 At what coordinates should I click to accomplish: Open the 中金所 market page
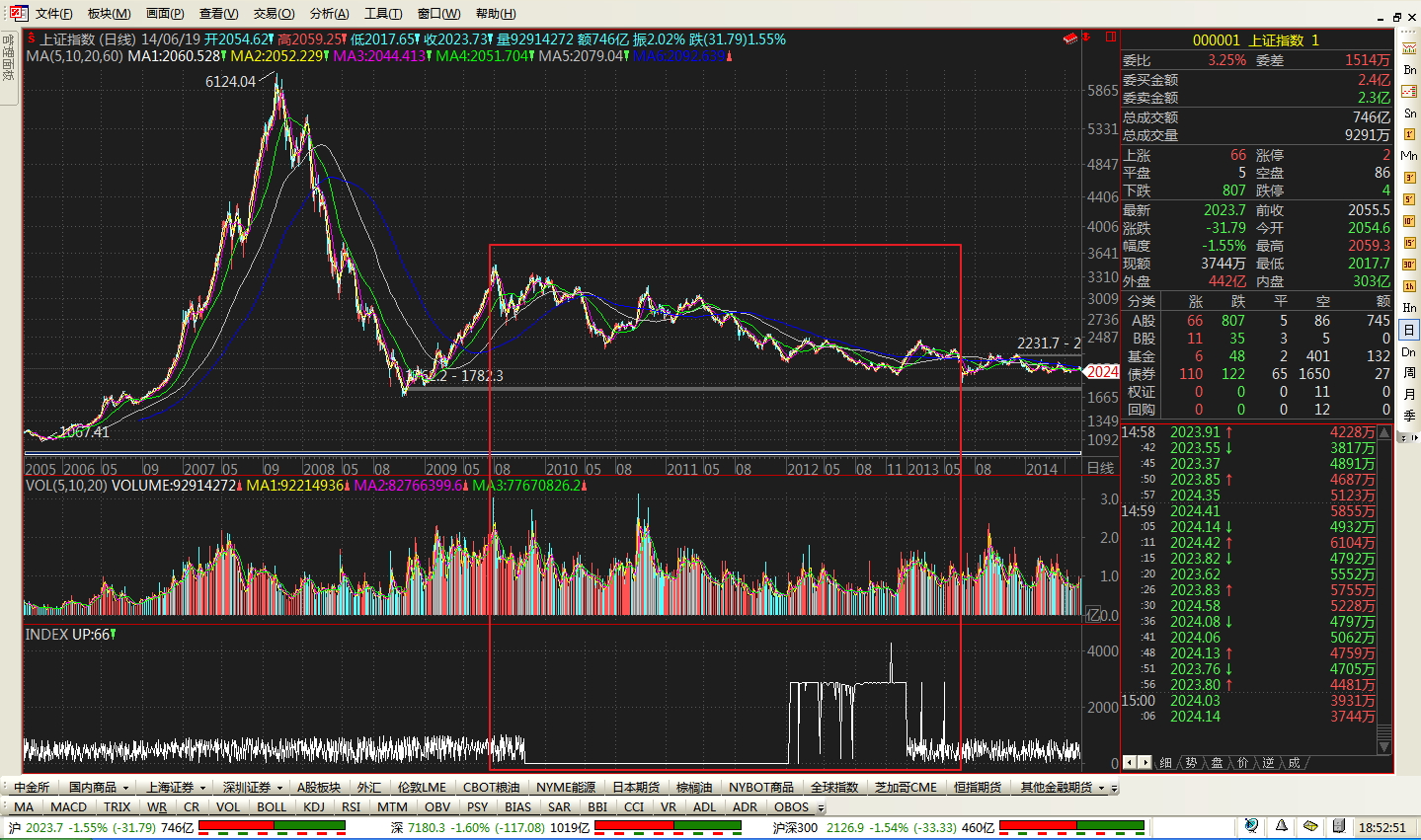click(x=32, y=787)
